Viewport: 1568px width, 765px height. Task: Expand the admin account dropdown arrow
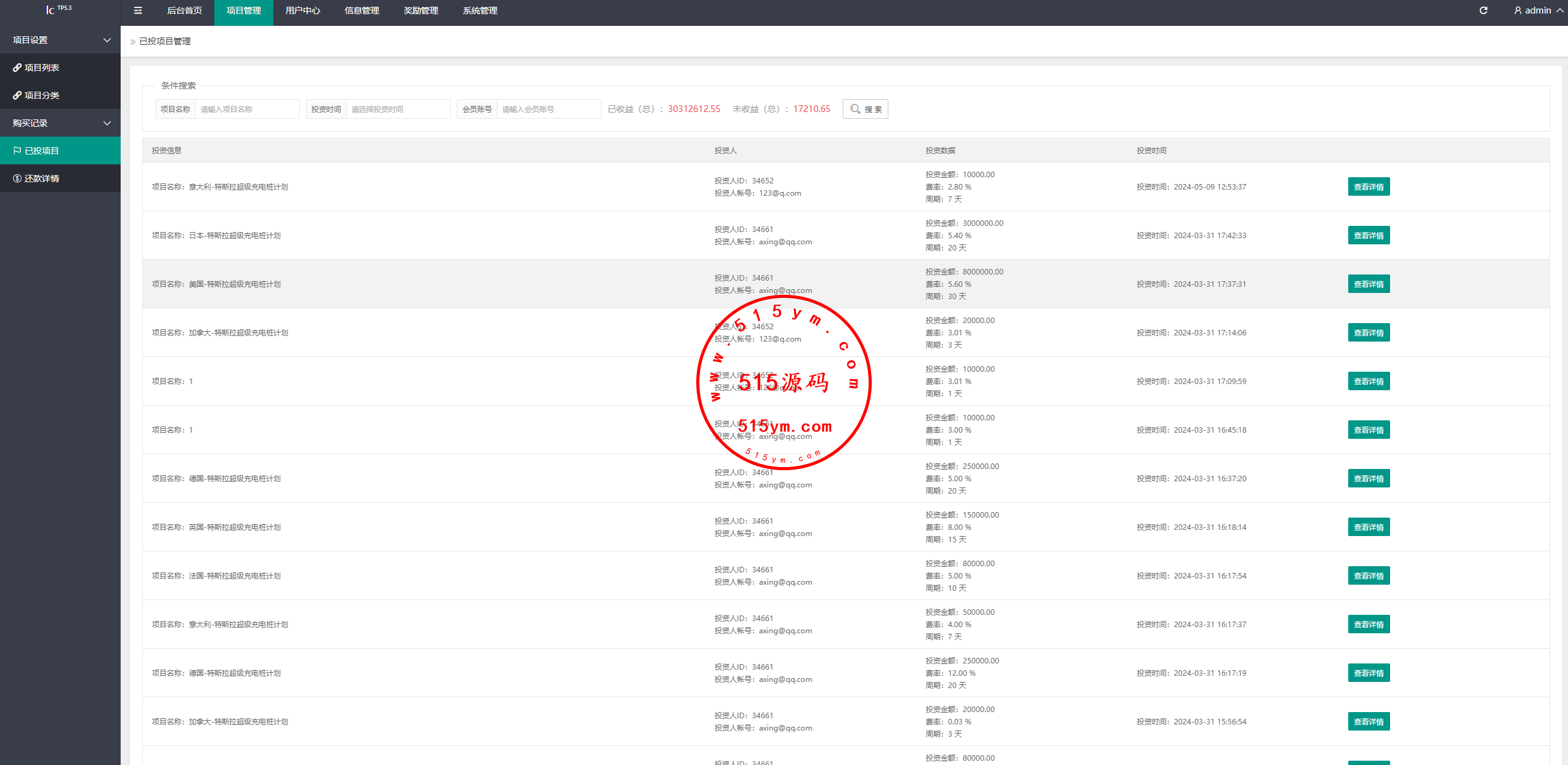1559,10
